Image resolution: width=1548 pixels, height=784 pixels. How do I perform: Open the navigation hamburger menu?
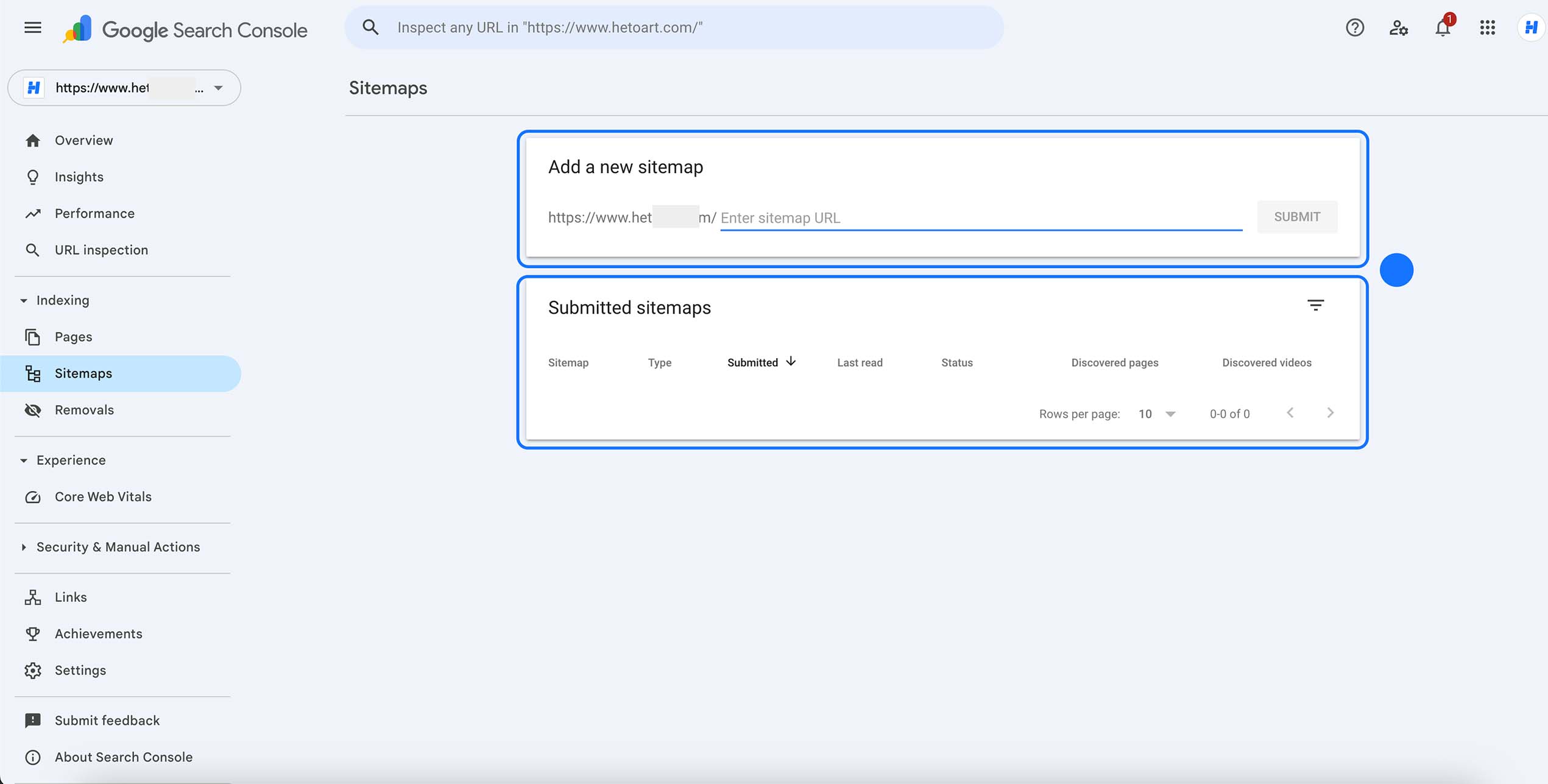click(x=32, y=27)
